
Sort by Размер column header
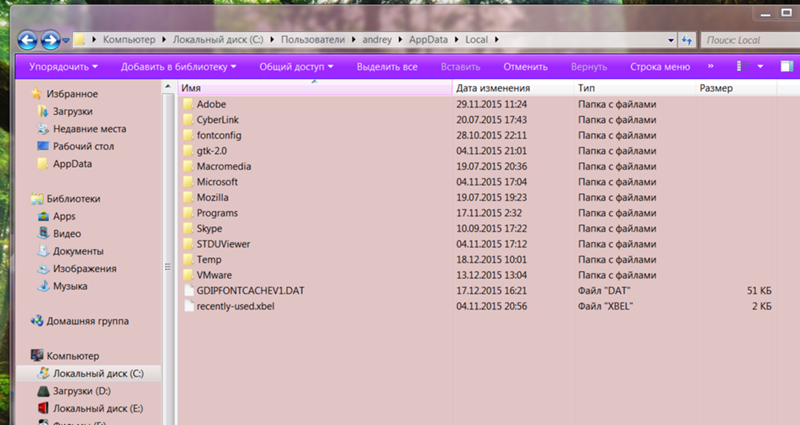(x=736, y=88)
